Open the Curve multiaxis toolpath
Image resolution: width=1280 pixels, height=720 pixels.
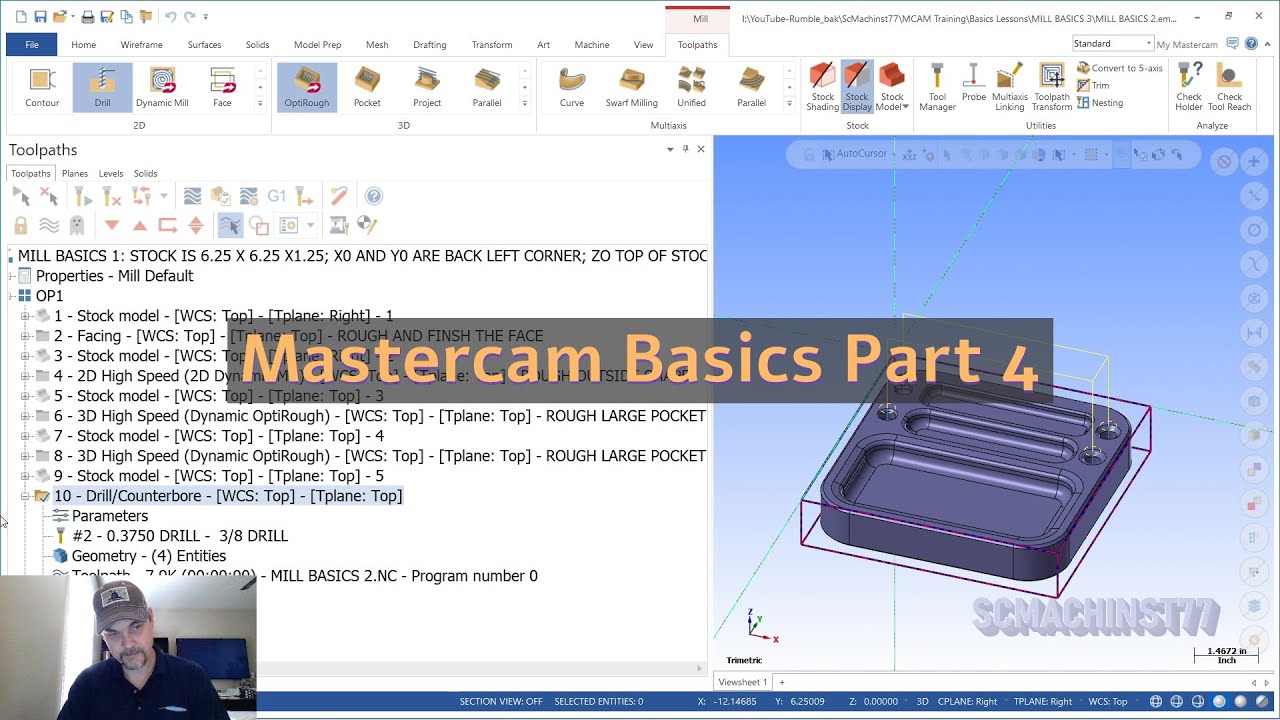pyautogui.click(x=572, y=87)
